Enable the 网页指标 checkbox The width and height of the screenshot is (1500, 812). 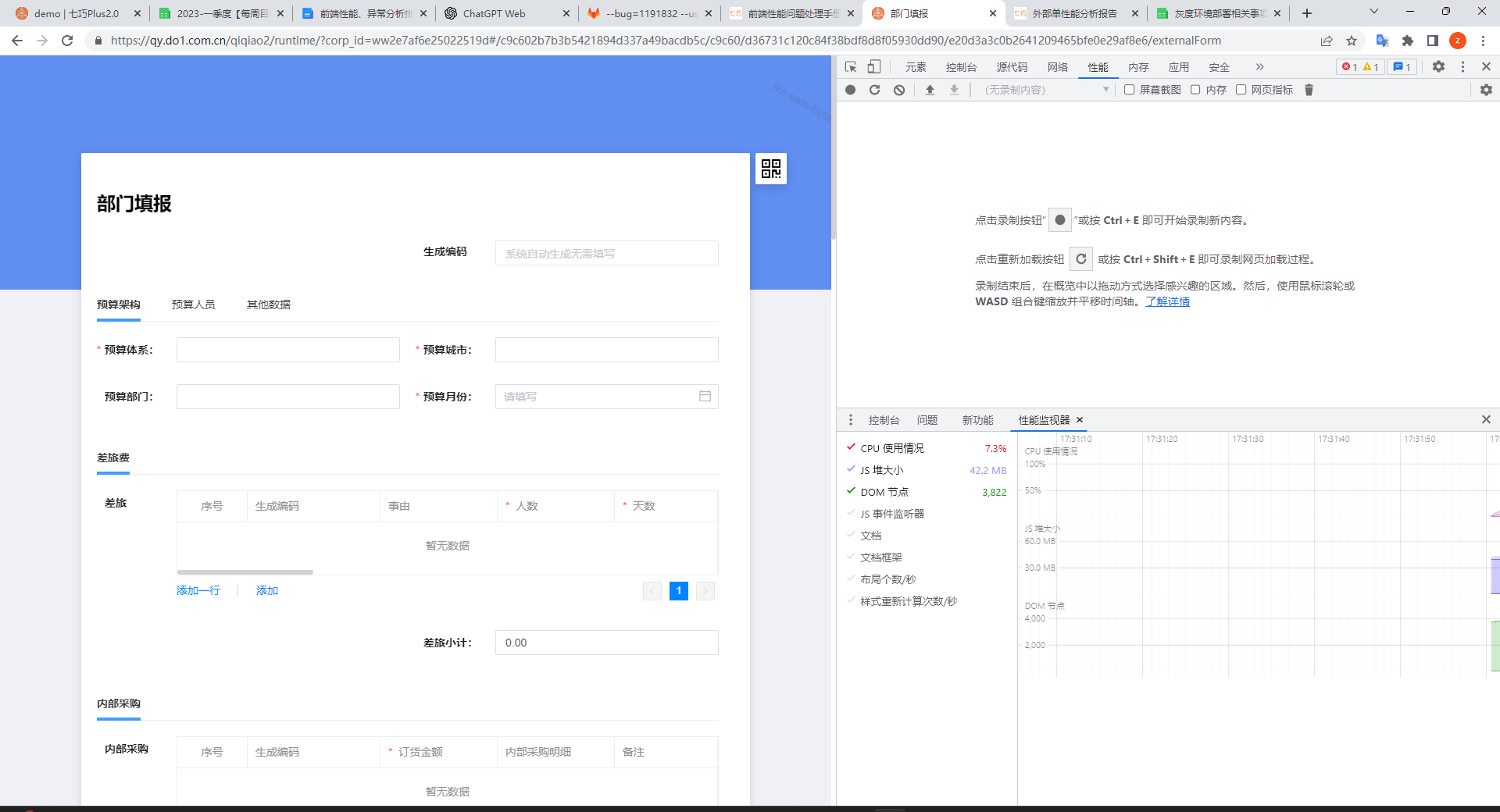coord(1241,90)
